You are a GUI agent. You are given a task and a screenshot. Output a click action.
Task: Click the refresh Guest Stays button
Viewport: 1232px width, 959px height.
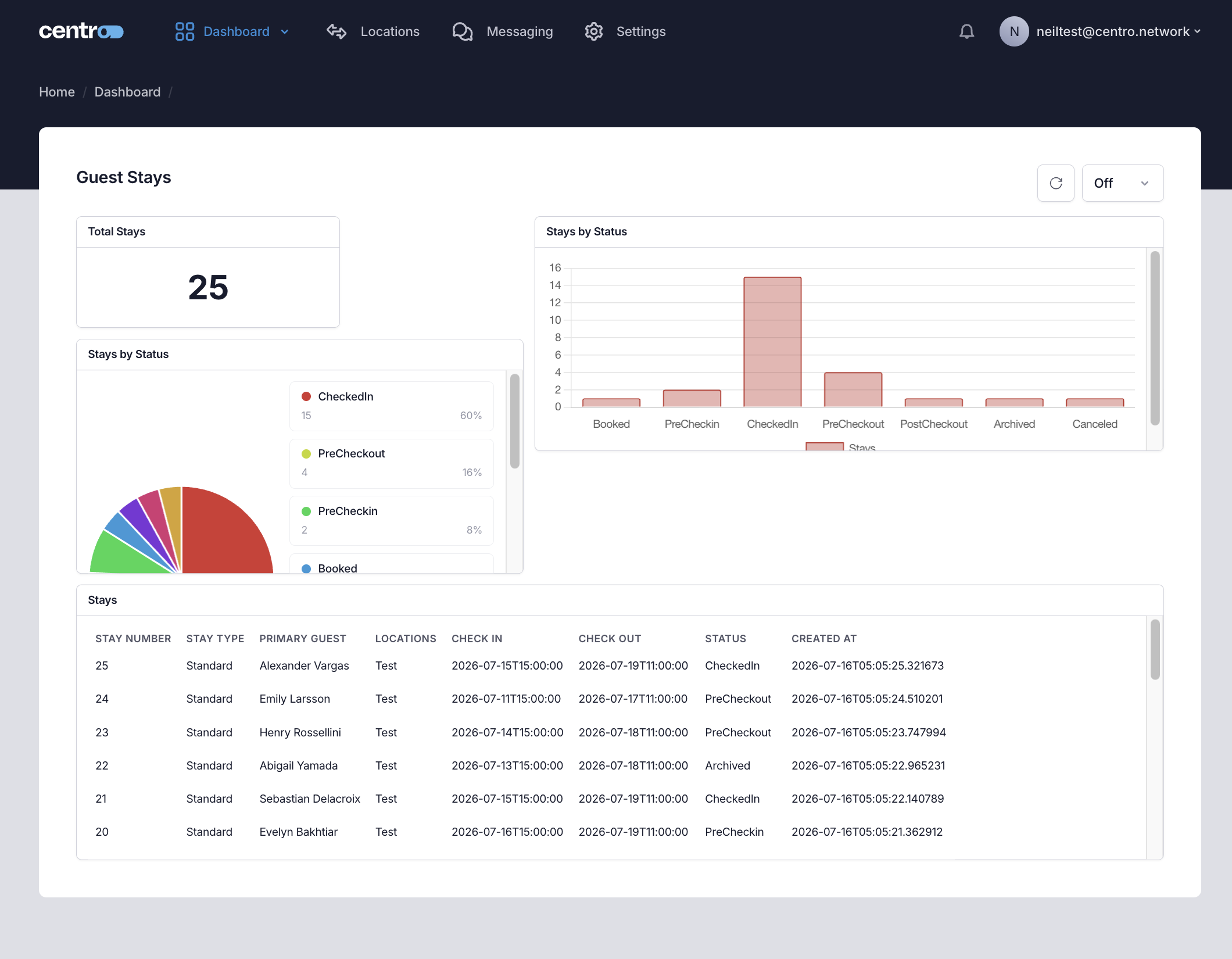click(x=1056, y=183)
